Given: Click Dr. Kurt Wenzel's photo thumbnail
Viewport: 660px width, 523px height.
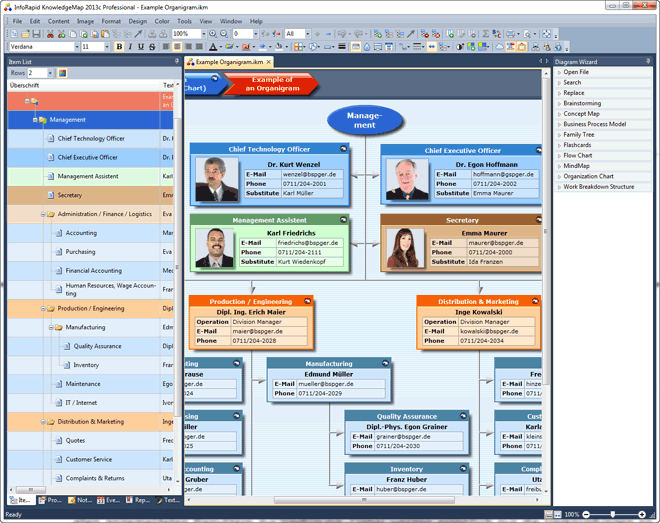Looking at the screenshot, I should point(217,180).
